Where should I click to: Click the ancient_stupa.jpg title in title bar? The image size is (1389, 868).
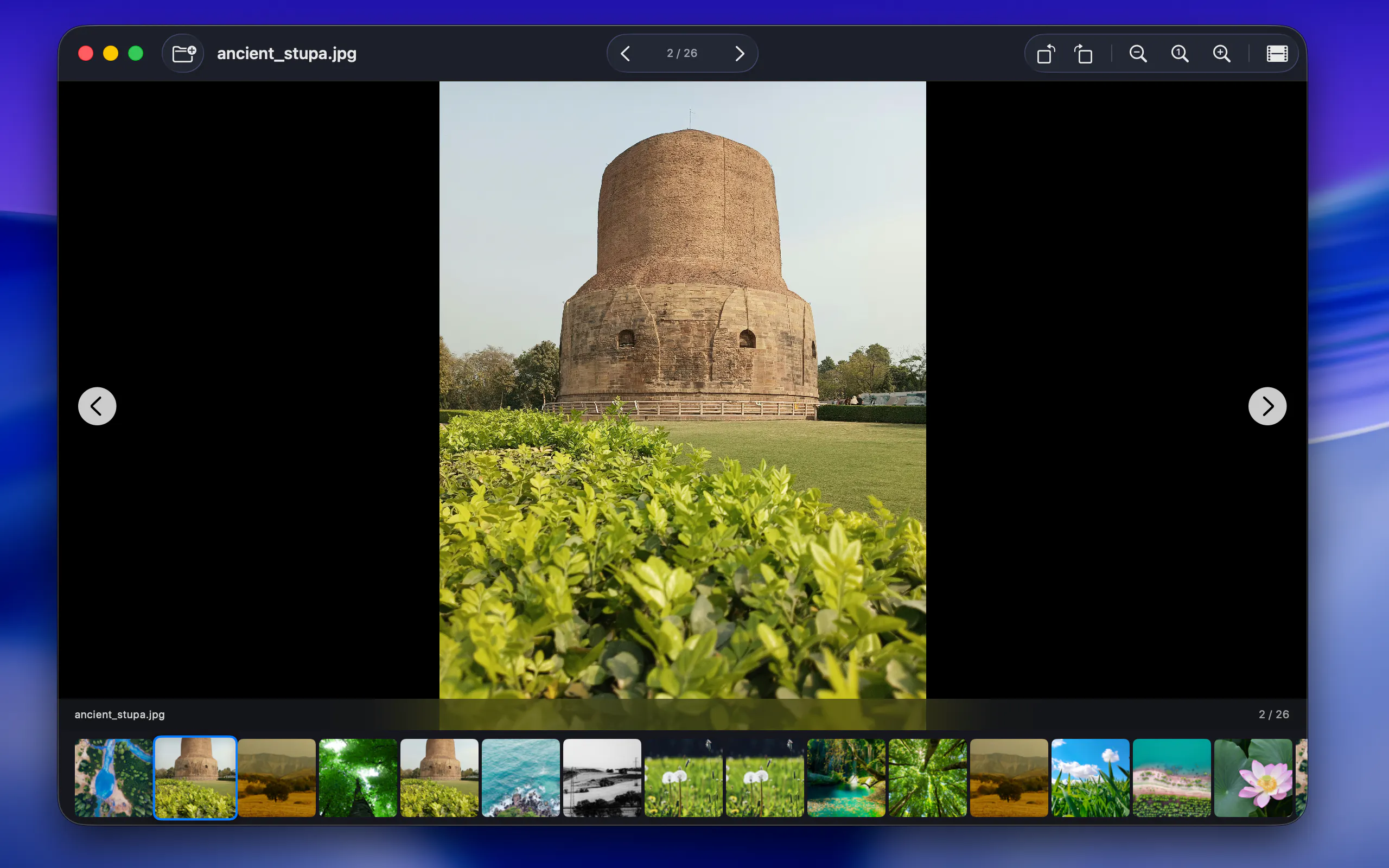click(x=286, y=53)
